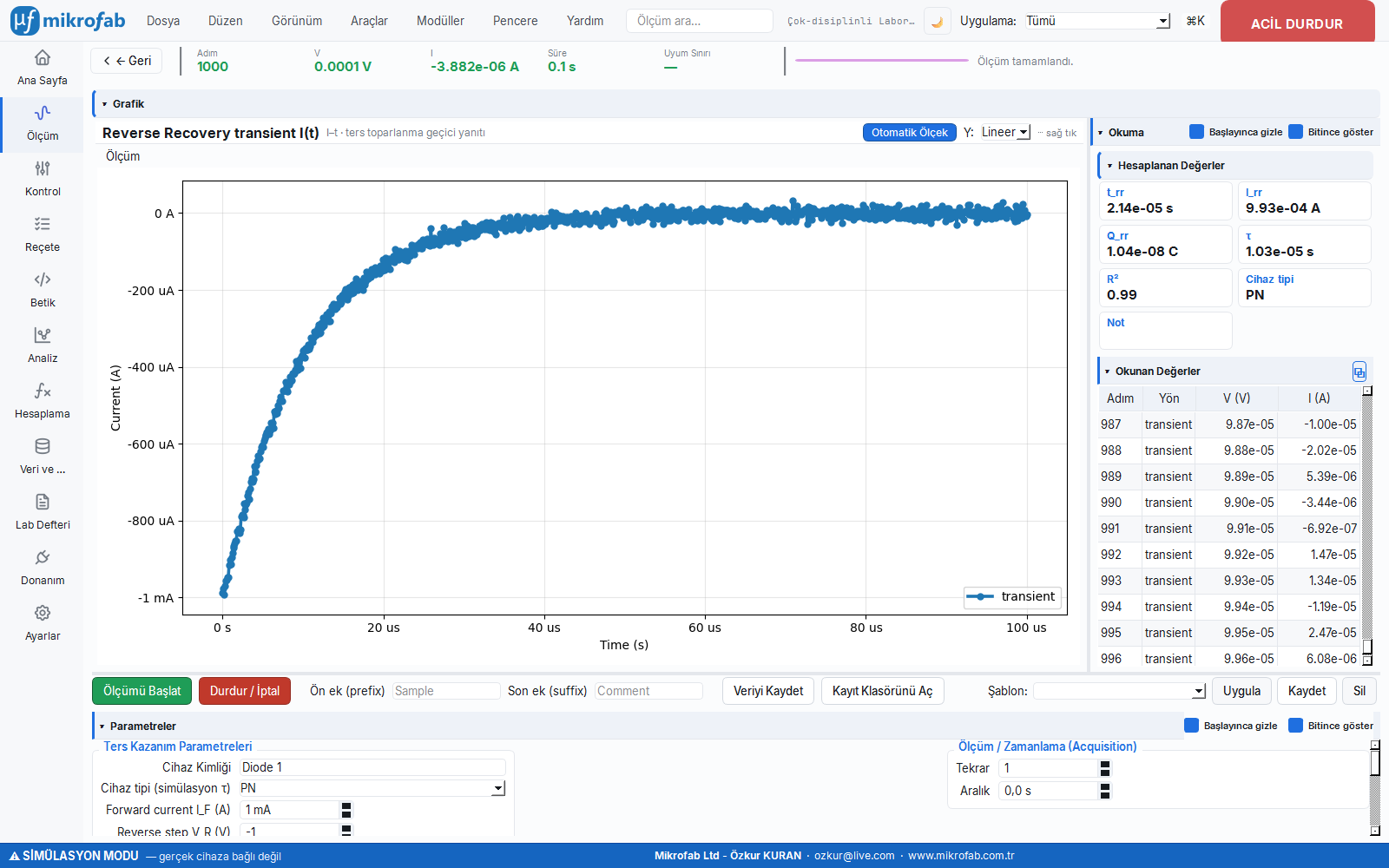The width and height of the screenshot is (1389, 868).
Task: Open Cihaz tipi PN dropdown
Action: 372,788
